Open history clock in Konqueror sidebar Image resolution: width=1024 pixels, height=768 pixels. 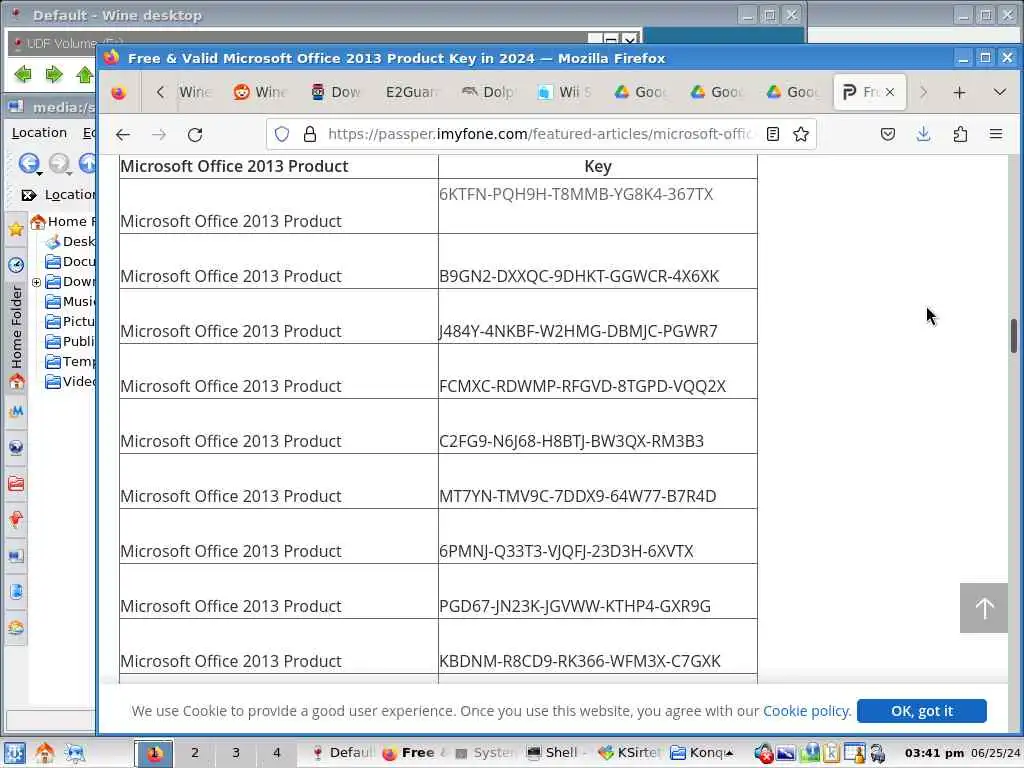(16, 264)
